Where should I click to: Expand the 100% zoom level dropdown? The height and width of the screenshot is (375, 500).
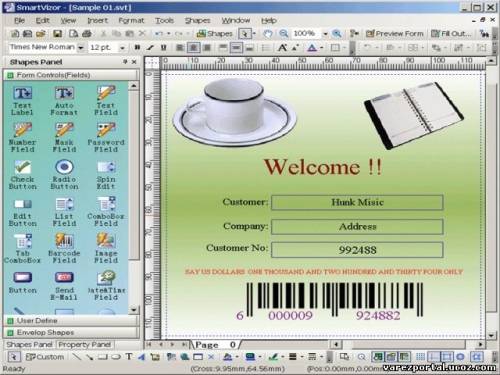coord(325,33)
